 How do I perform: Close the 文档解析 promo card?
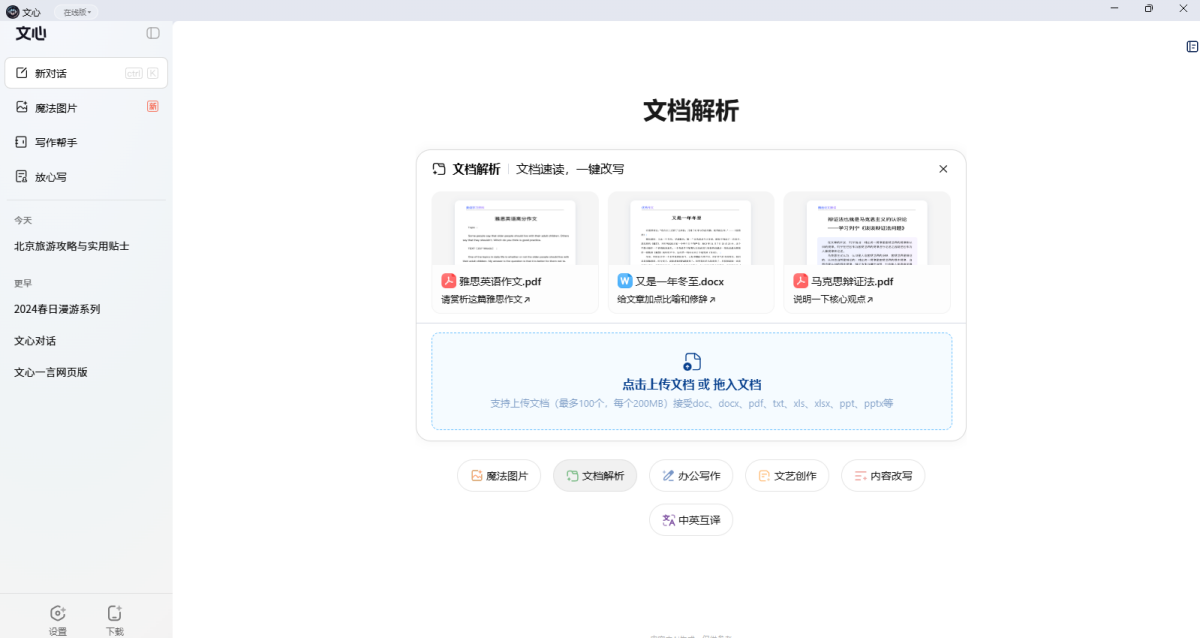[942, 168]
